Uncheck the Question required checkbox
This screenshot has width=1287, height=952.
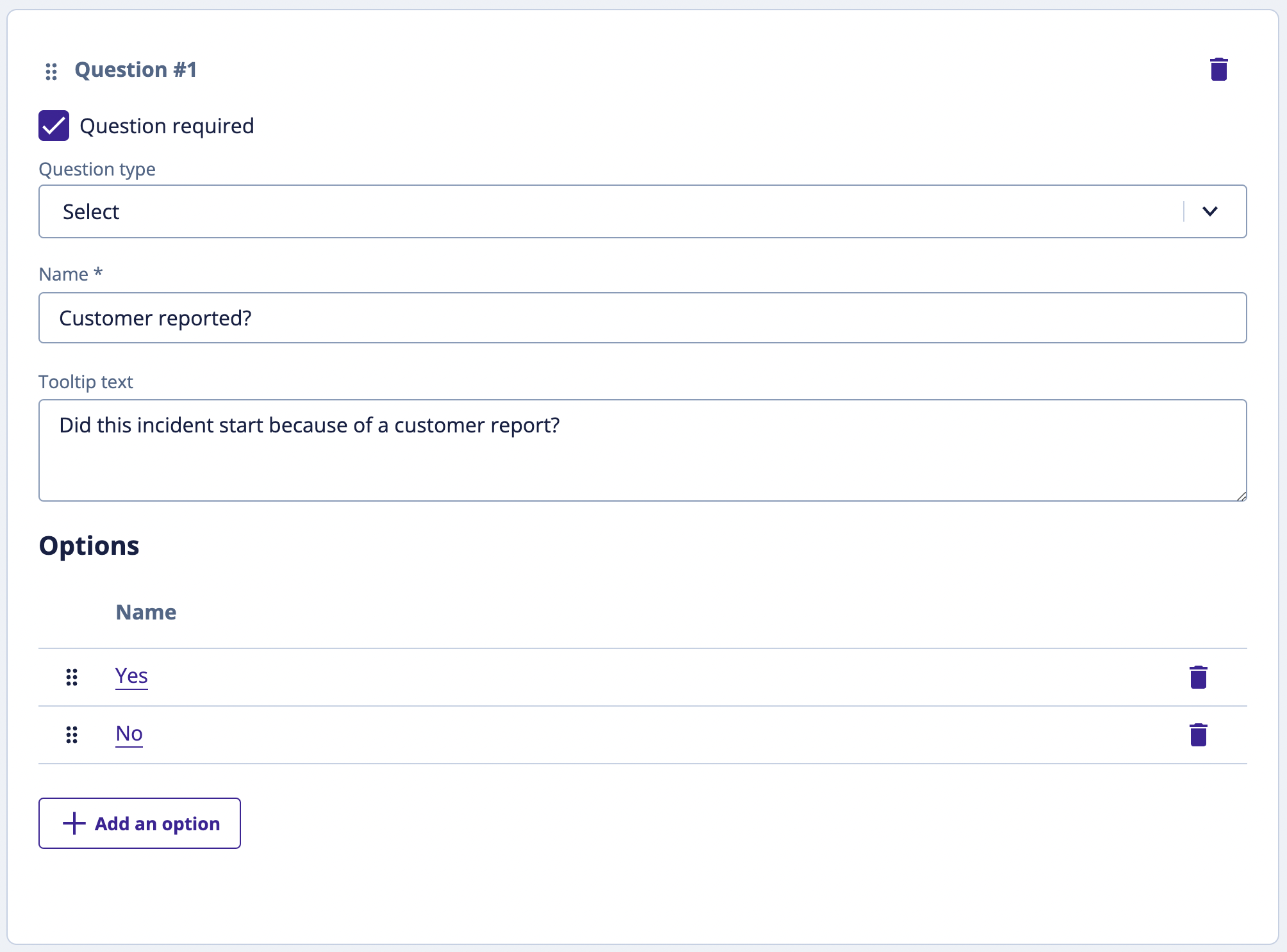click(x=54, y=126)
